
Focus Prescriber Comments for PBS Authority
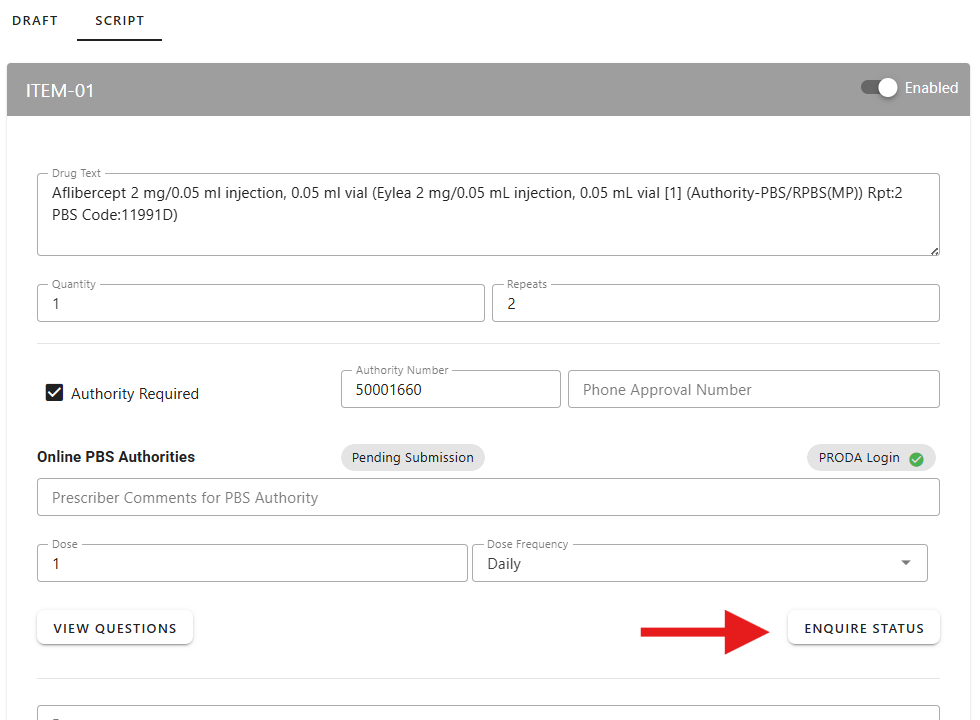click(x=487, y=498)
